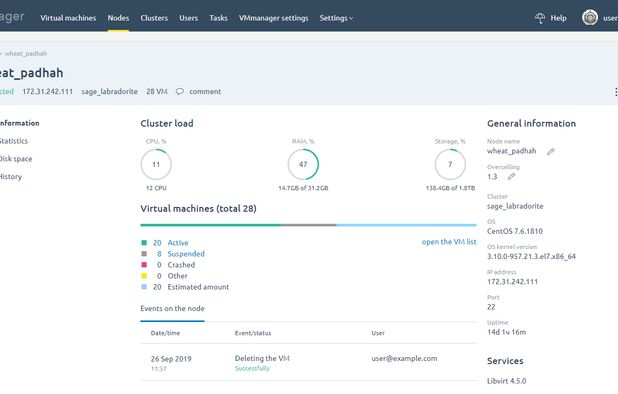Screen dimensions: 618x394
Task: Click the Port value 22
Action: point(491,307)
